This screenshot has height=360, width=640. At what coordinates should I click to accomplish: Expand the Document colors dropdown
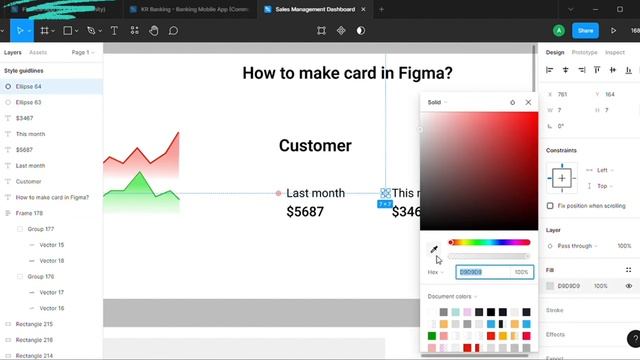pyautogui.click(x=452, y=296)
